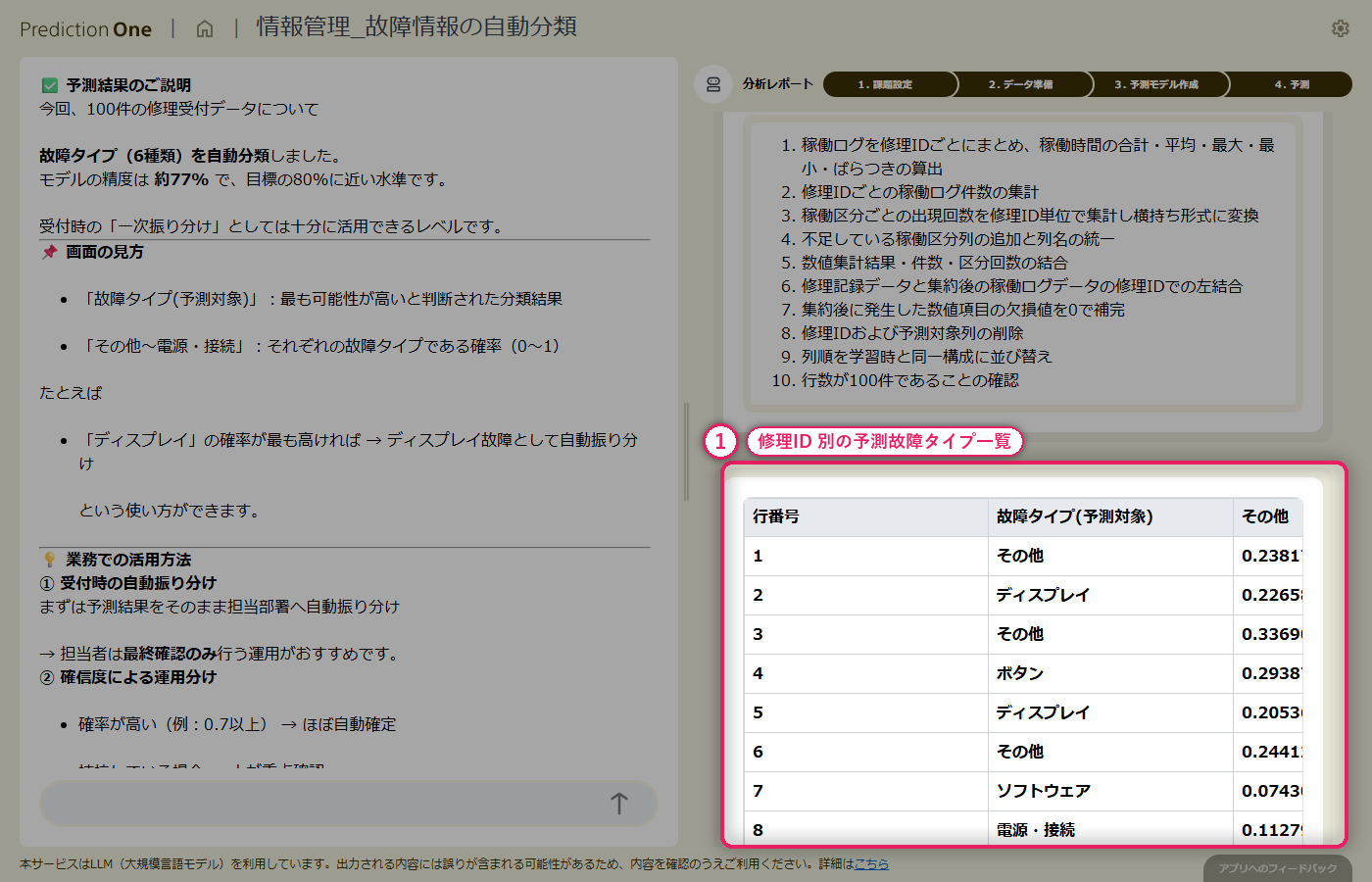Select row 8 電源・接続 cell

click(1110, 830)
